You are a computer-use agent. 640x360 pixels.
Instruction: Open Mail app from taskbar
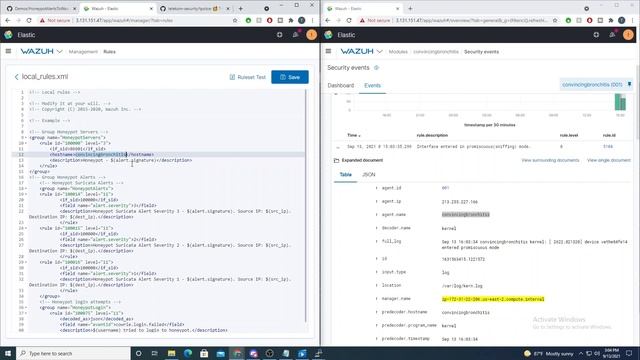220,353
